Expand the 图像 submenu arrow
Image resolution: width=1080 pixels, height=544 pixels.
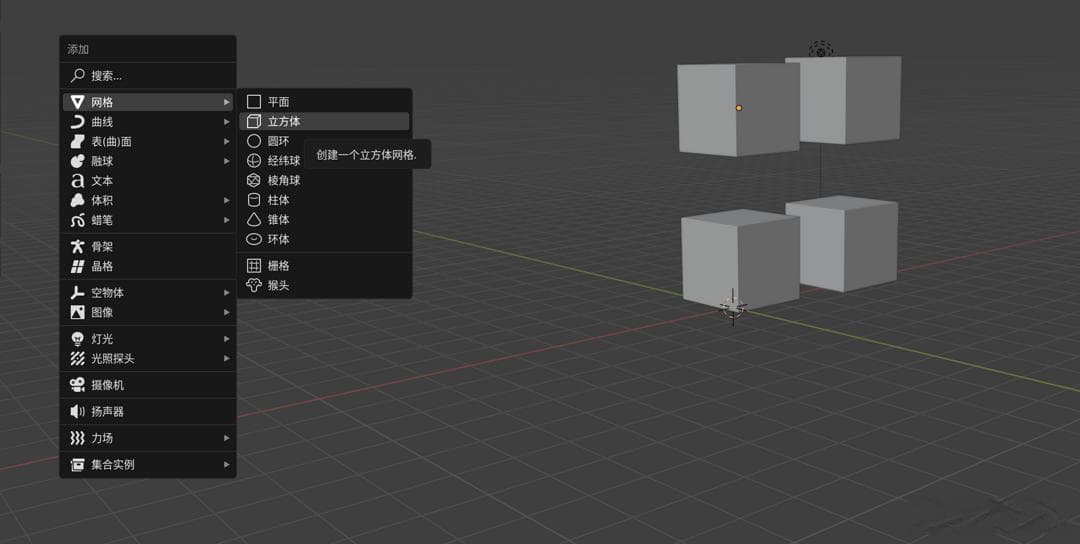[x=227, y=313]
